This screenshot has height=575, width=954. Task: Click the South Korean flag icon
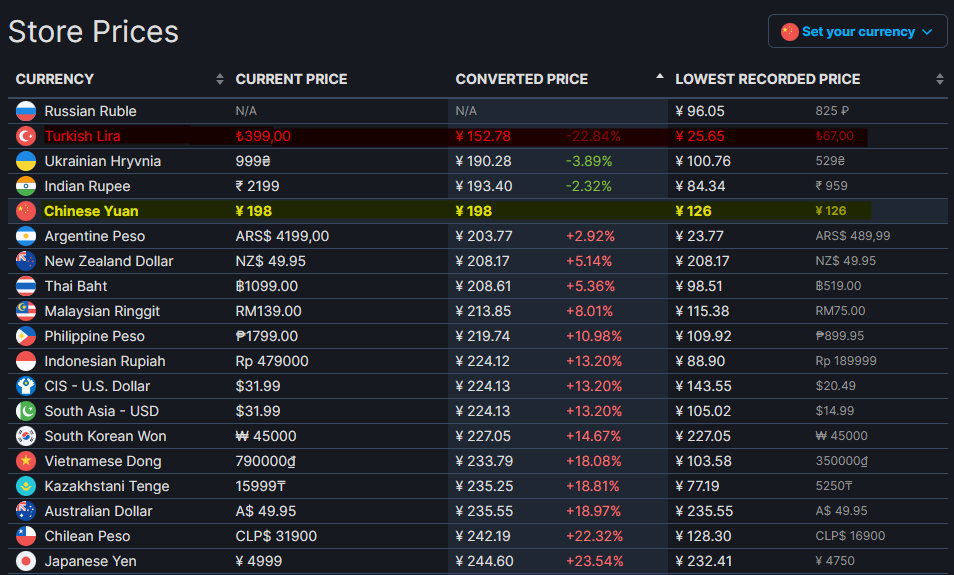coord(26,436)
